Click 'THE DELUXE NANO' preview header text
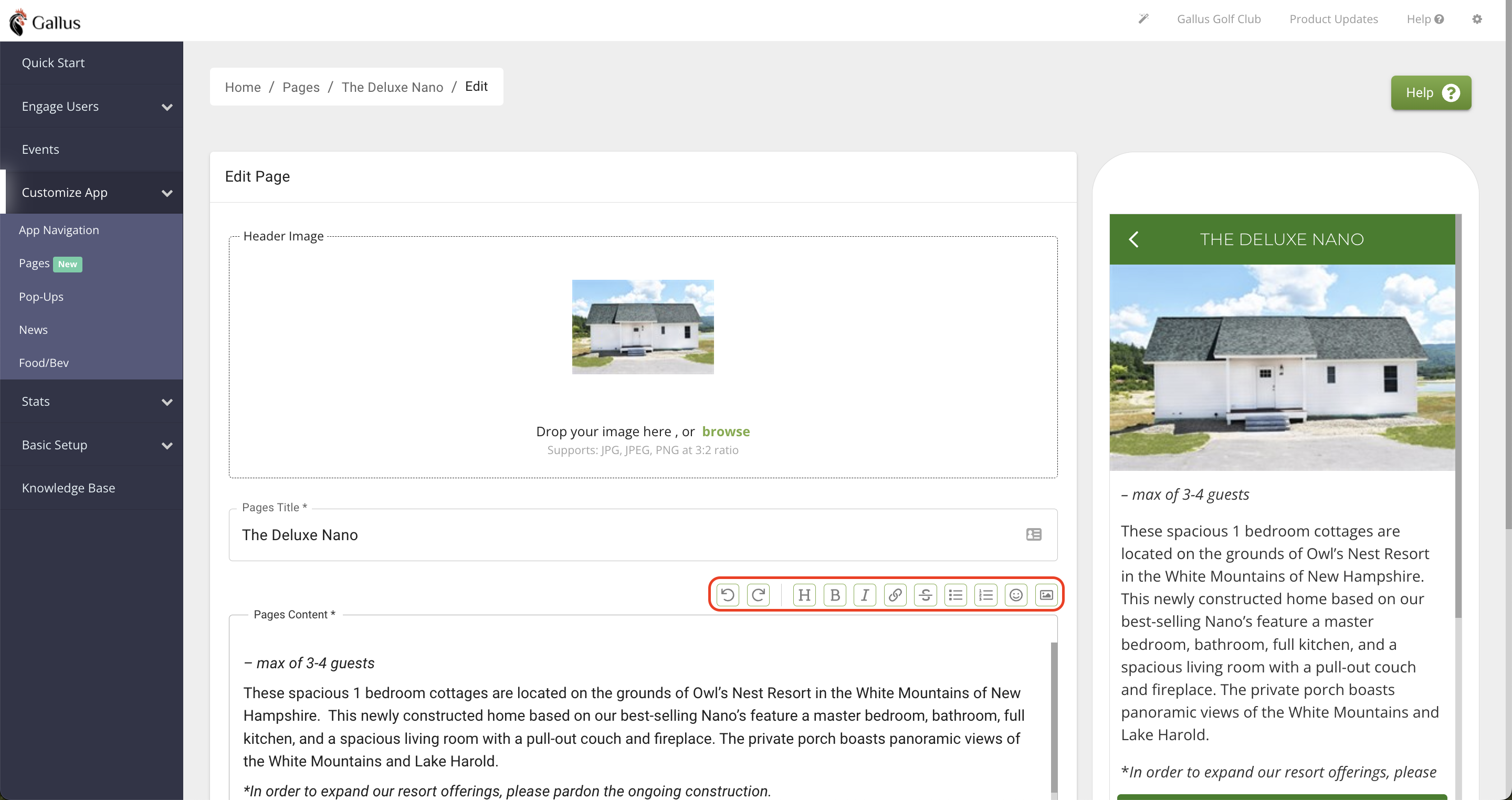 (x=1282, y=239)
